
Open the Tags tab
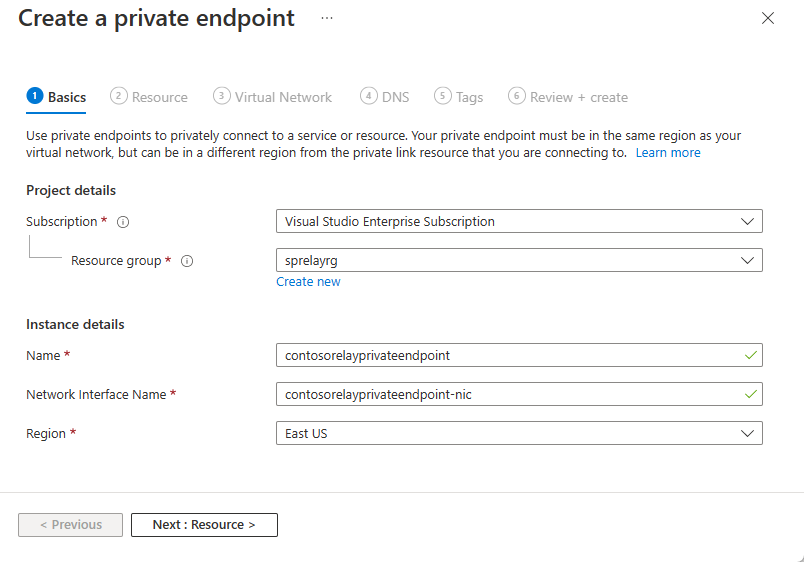(469, 97)
